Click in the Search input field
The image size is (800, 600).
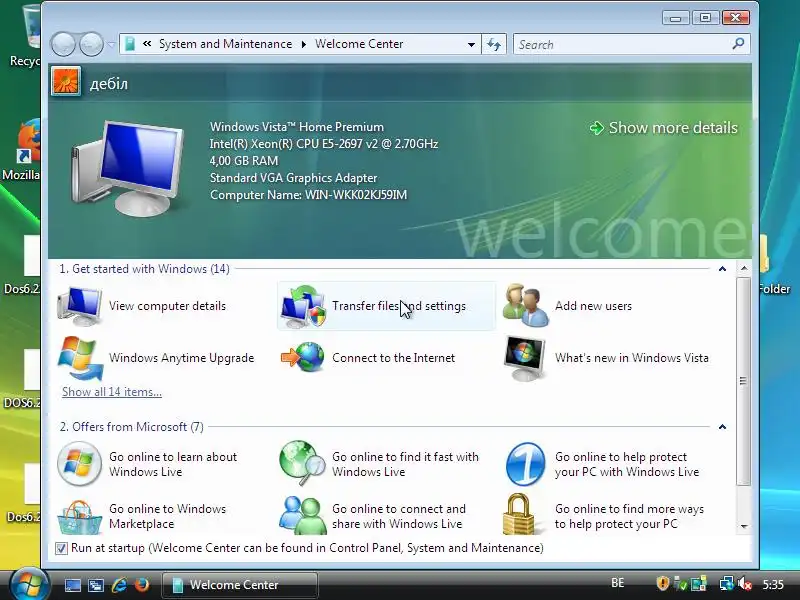pos(622,44)
